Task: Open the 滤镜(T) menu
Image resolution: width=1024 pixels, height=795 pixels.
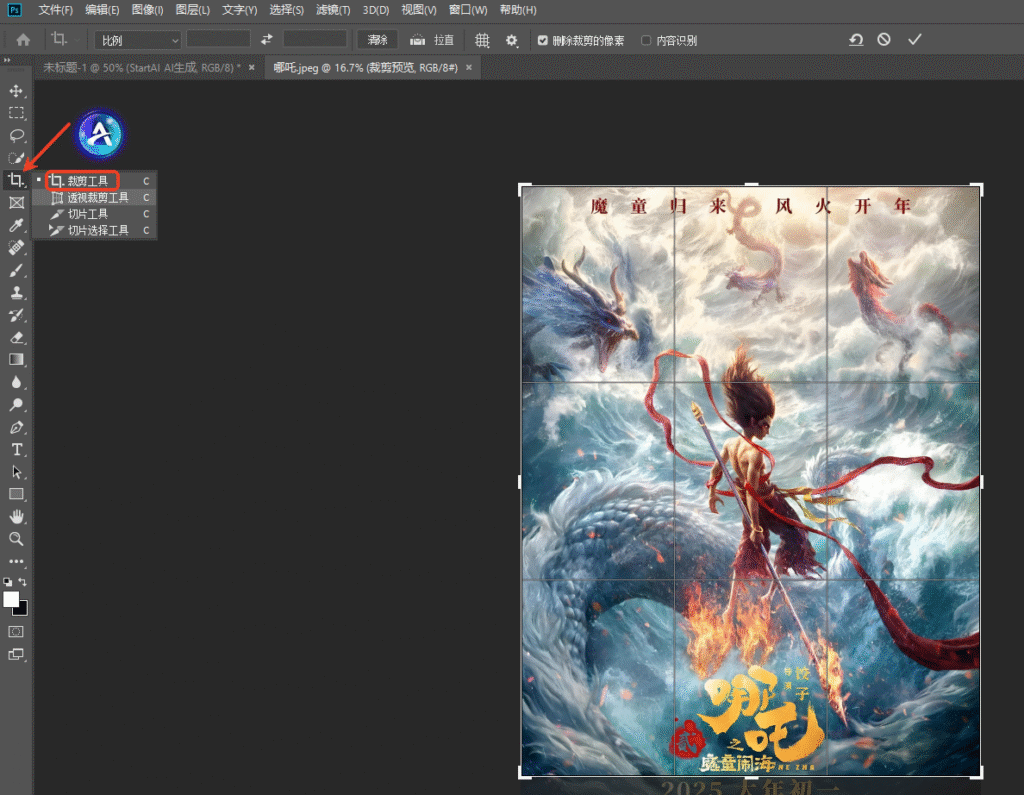Action: (332, 10)
